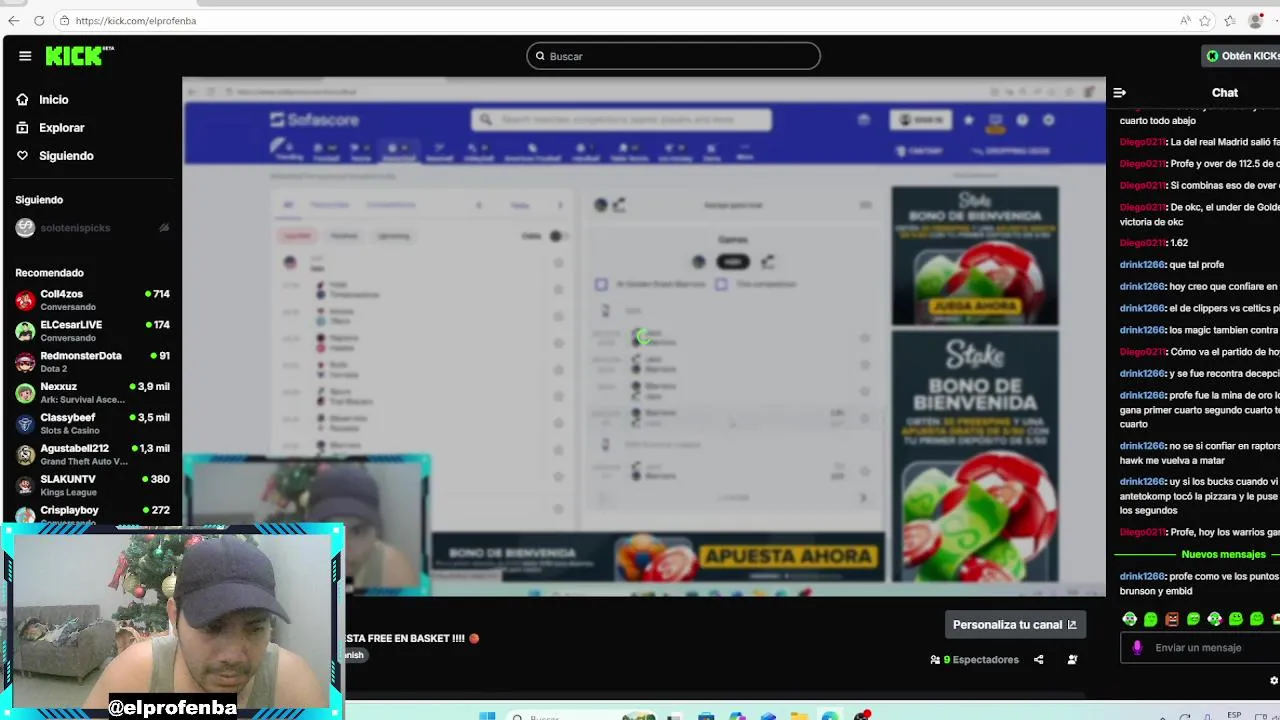Reload the page with refresh icon

(39, 20)
